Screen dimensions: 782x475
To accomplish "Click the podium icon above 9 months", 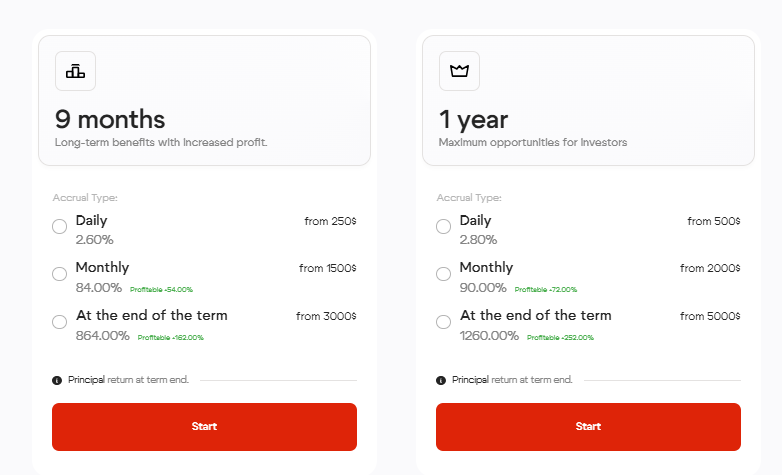I will (x=75, y=71).
